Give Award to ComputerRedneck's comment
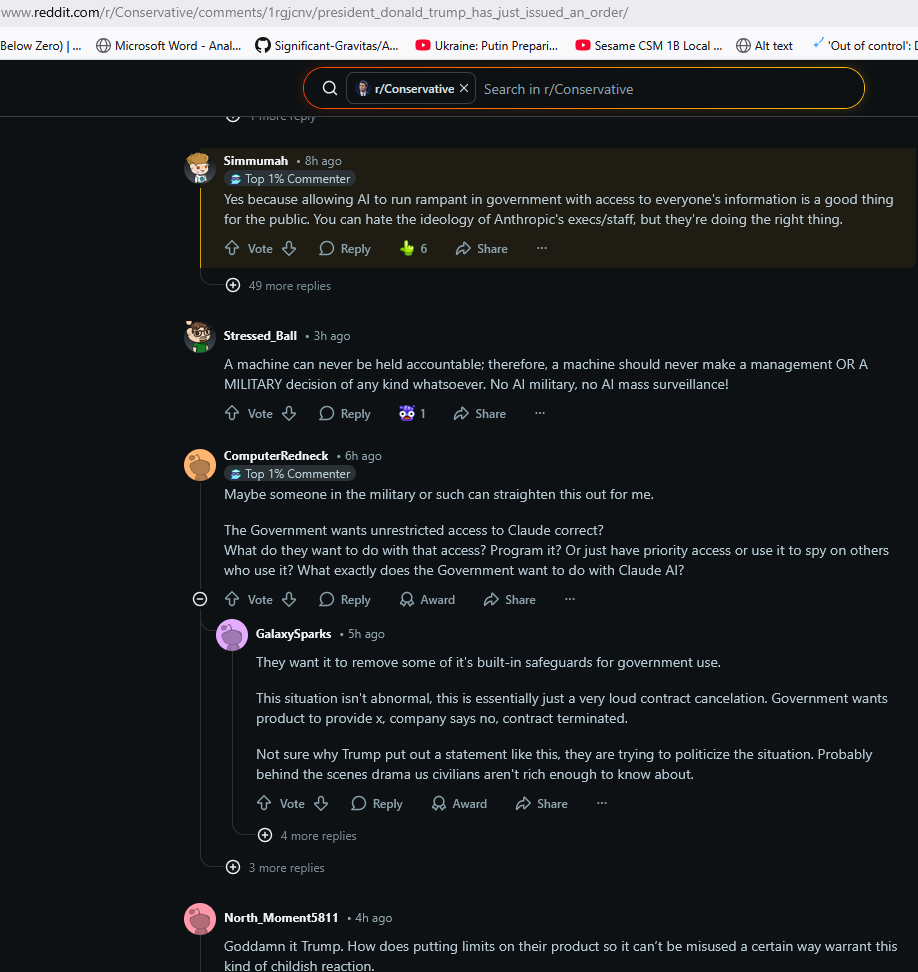Screen dimensions: 918x972 coord(427,600)
